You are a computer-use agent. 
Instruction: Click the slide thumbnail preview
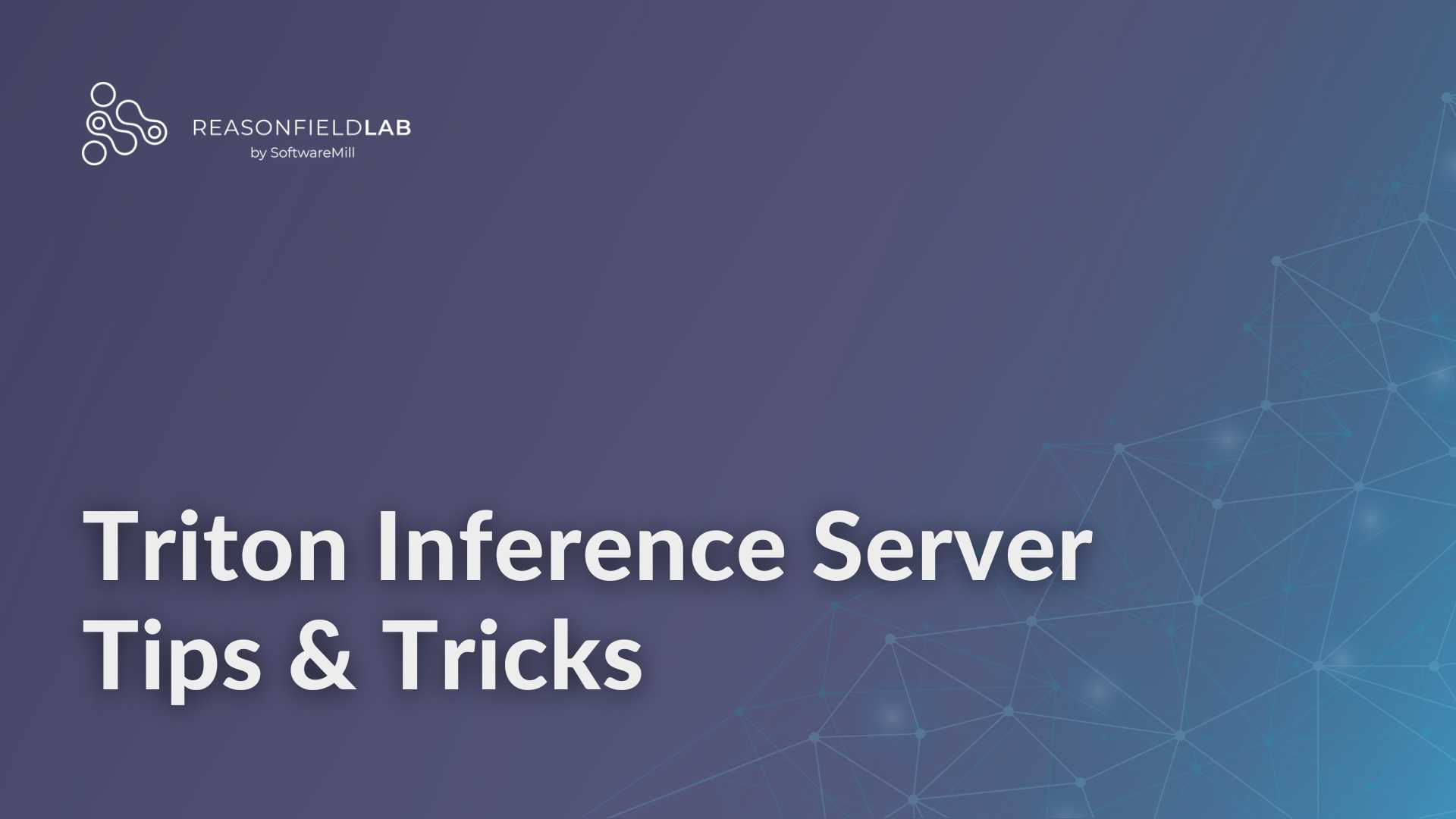click(x=728, y=410)
